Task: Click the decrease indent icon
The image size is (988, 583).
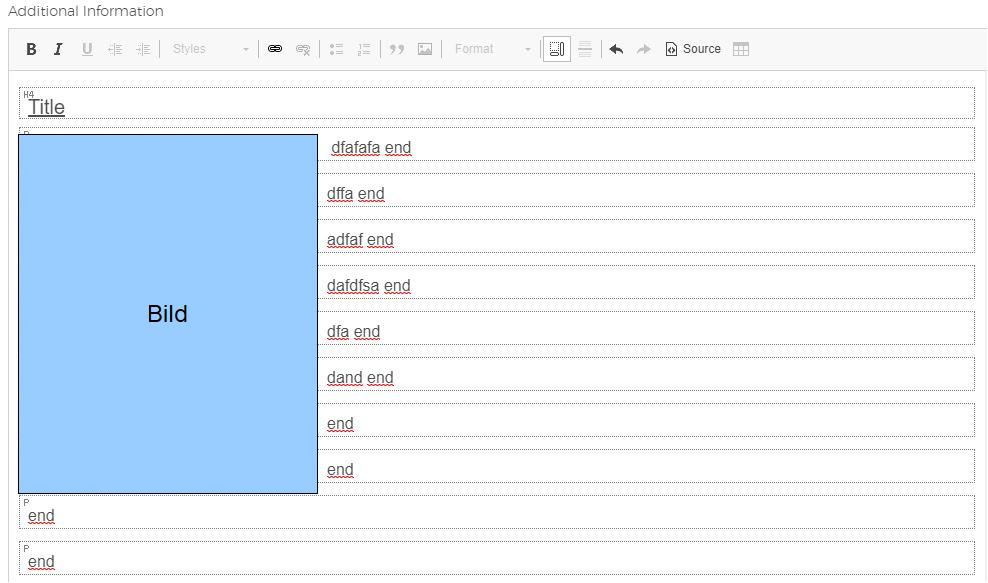Action: click(115, 49)
